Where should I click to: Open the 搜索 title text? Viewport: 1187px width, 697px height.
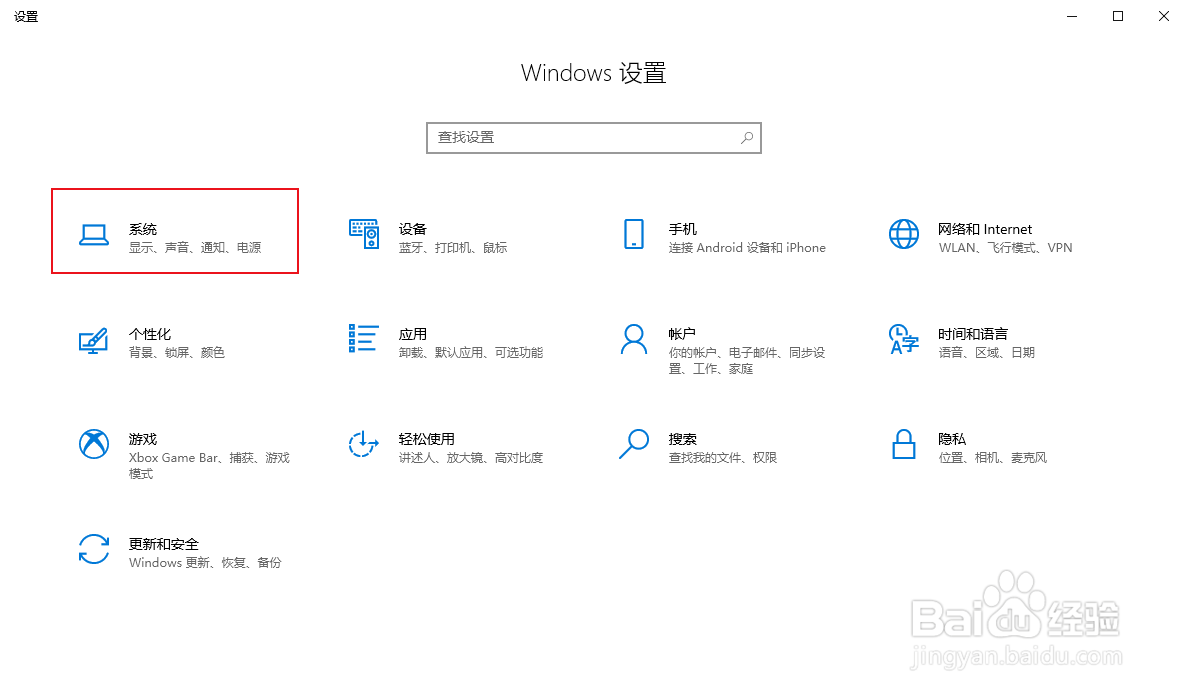coord(683,439)
